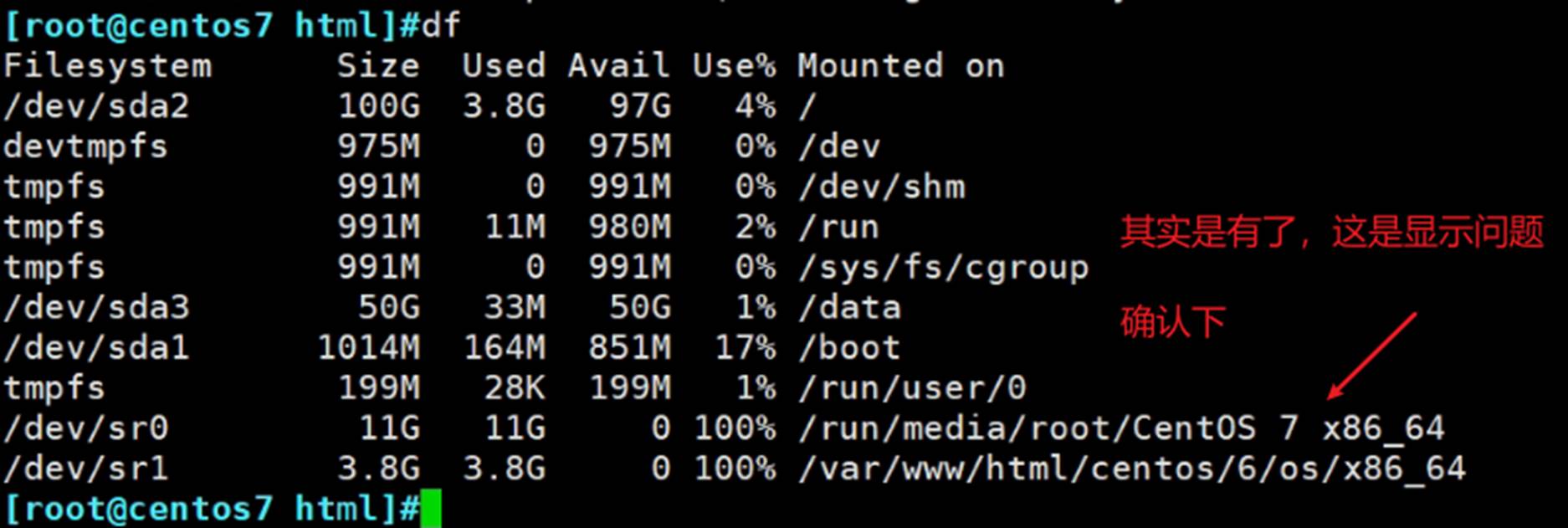Click the /dev/sr1 filesystem entry
The height and width of the screenshot is (528, 1568).
86,468
